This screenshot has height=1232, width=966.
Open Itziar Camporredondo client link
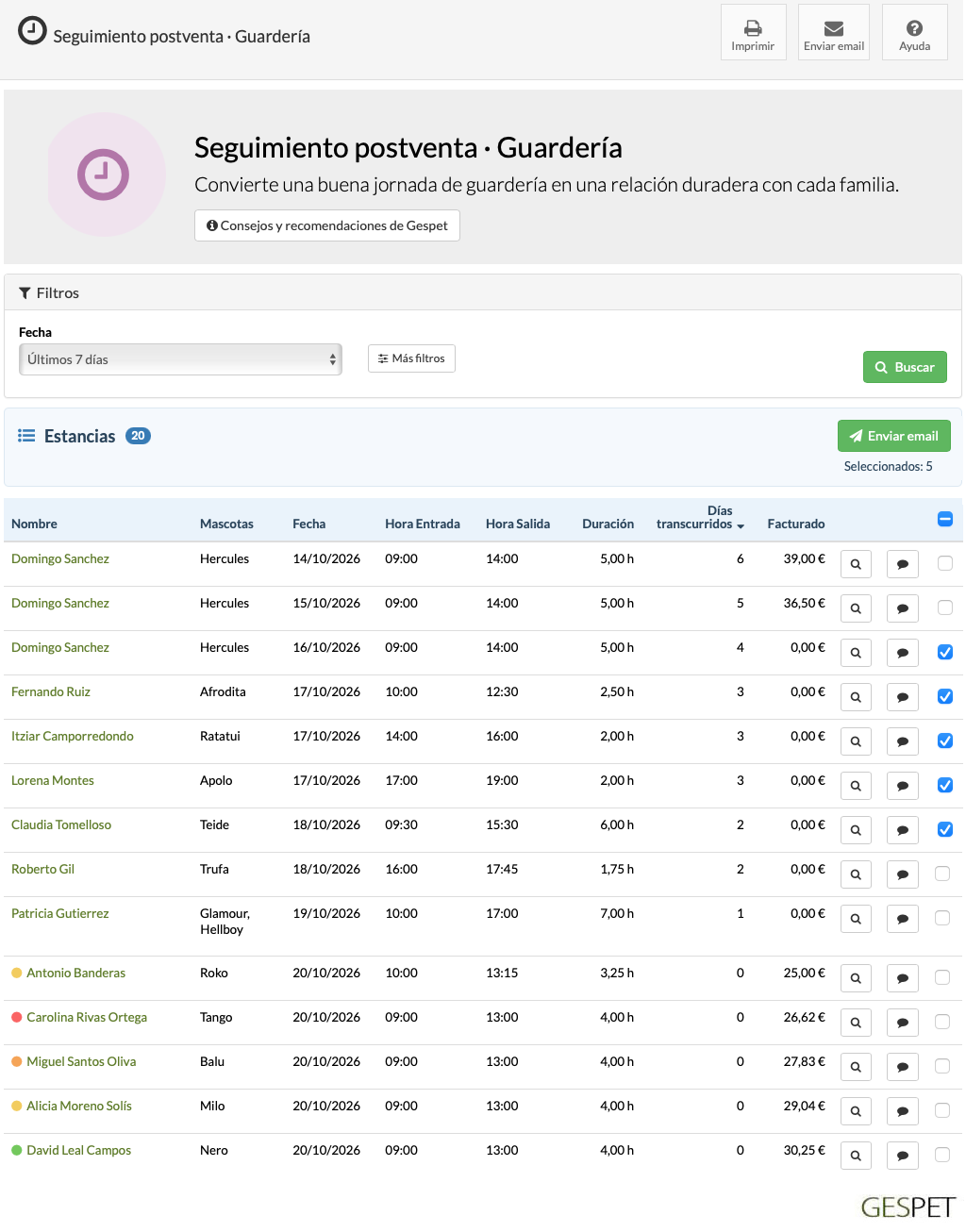tap(73, 736)
